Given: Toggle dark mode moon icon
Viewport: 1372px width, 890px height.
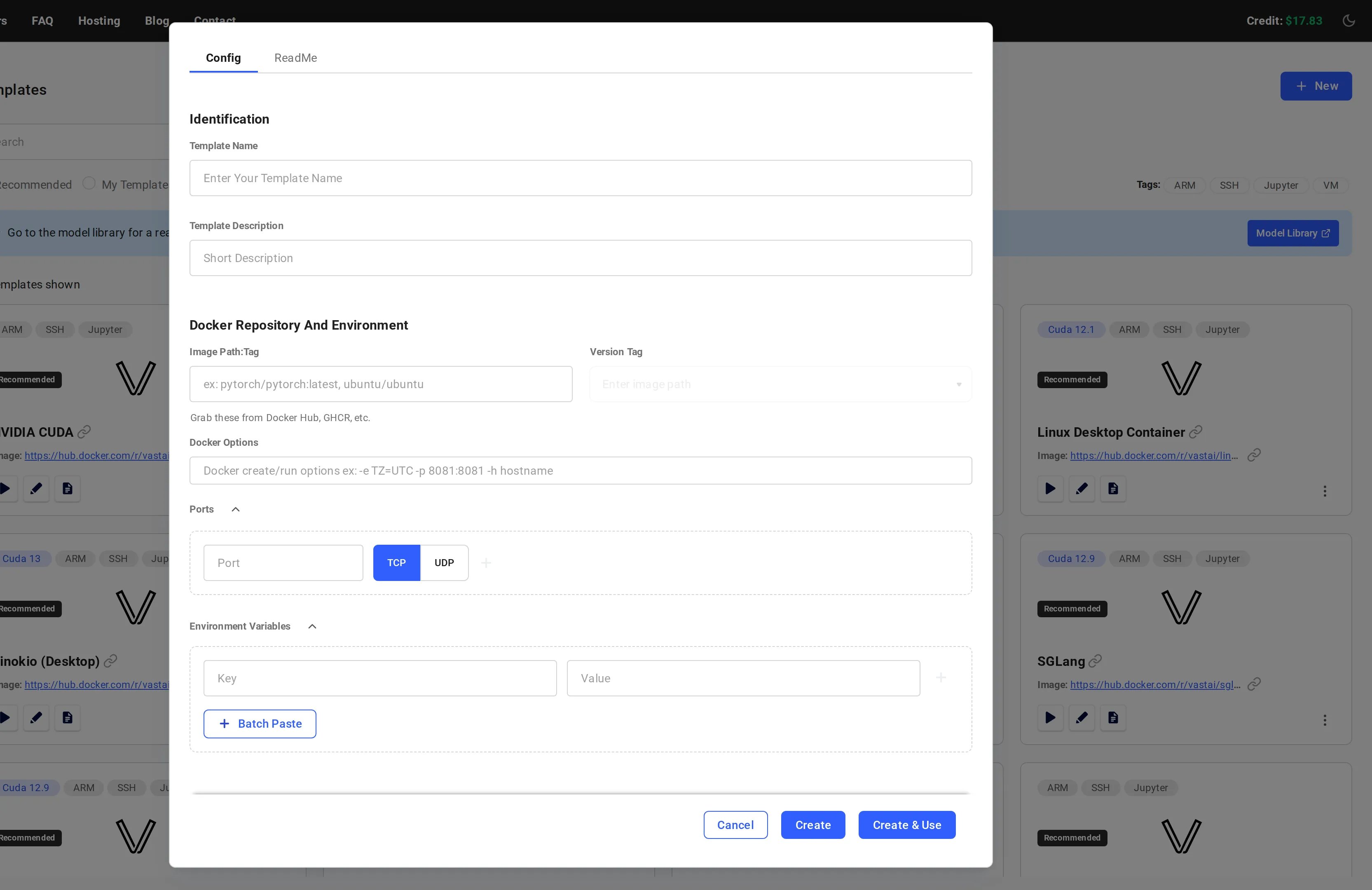Looking at the screenshot, I should tap(1349, 21).
